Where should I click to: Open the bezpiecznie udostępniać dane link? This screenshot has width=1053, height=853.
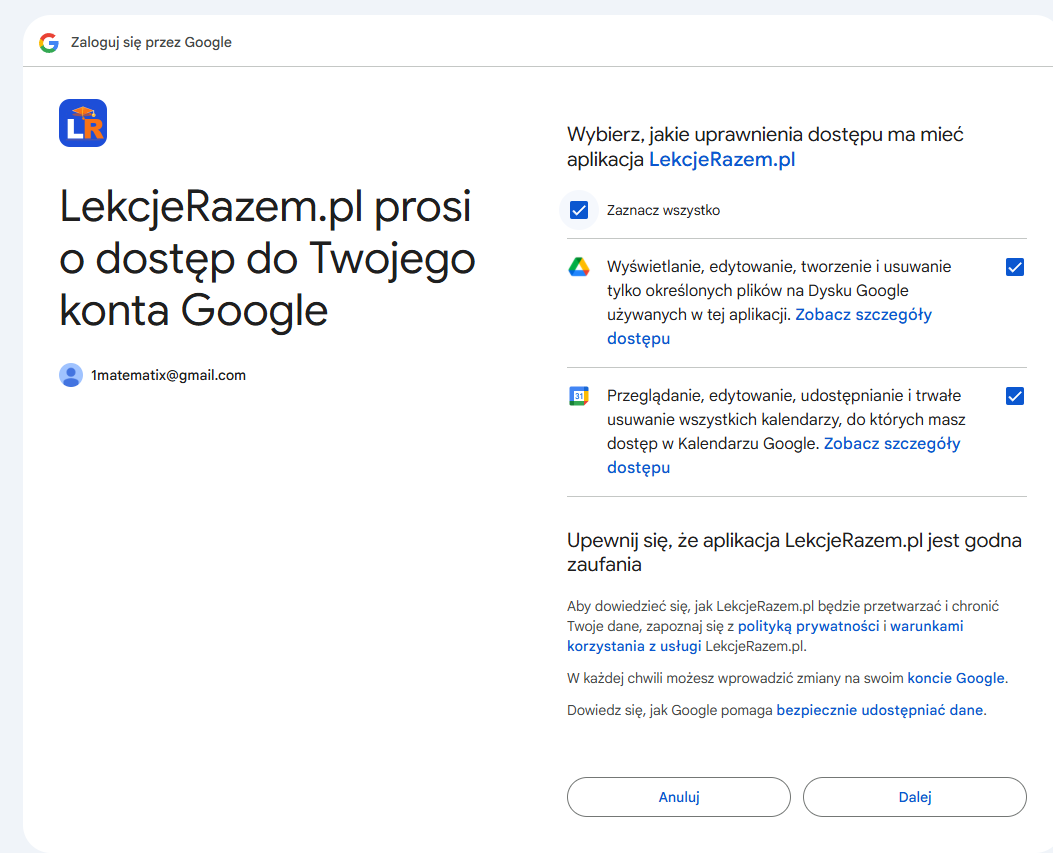click(880, 711)
